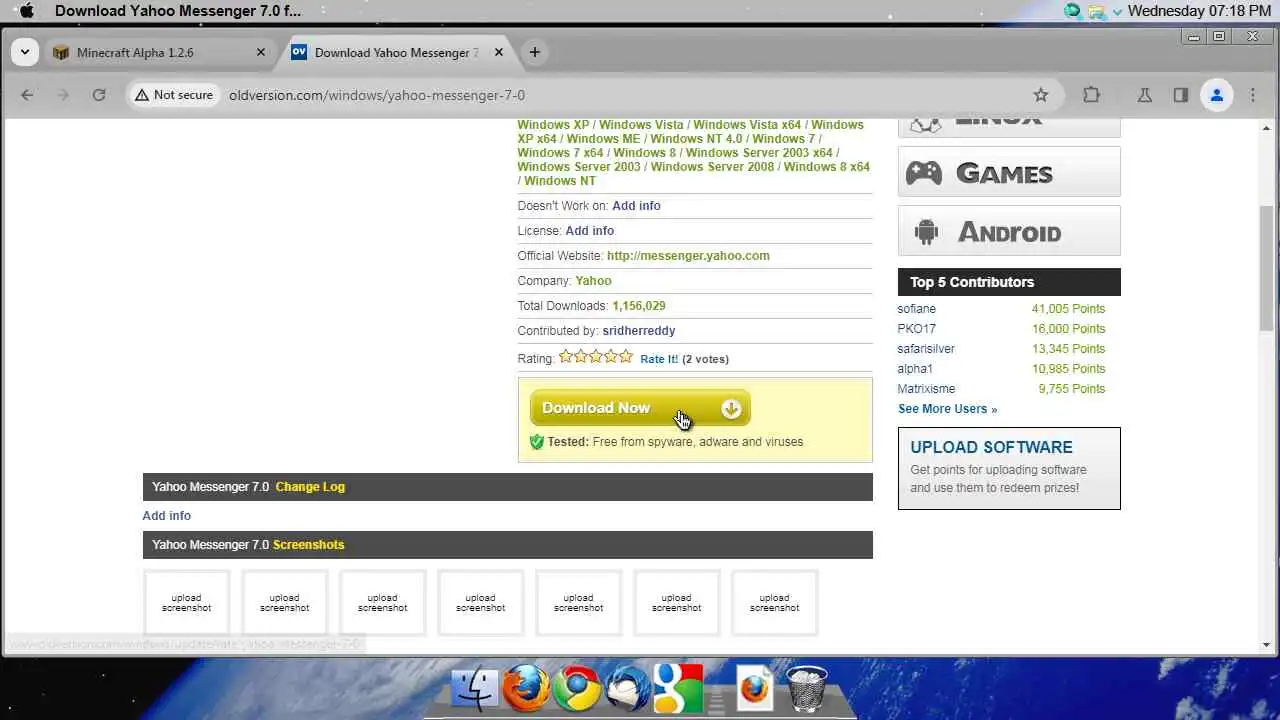Click the Wednesday 07:18 PM clock
1280x720 pixels.
pos(1199,11)
